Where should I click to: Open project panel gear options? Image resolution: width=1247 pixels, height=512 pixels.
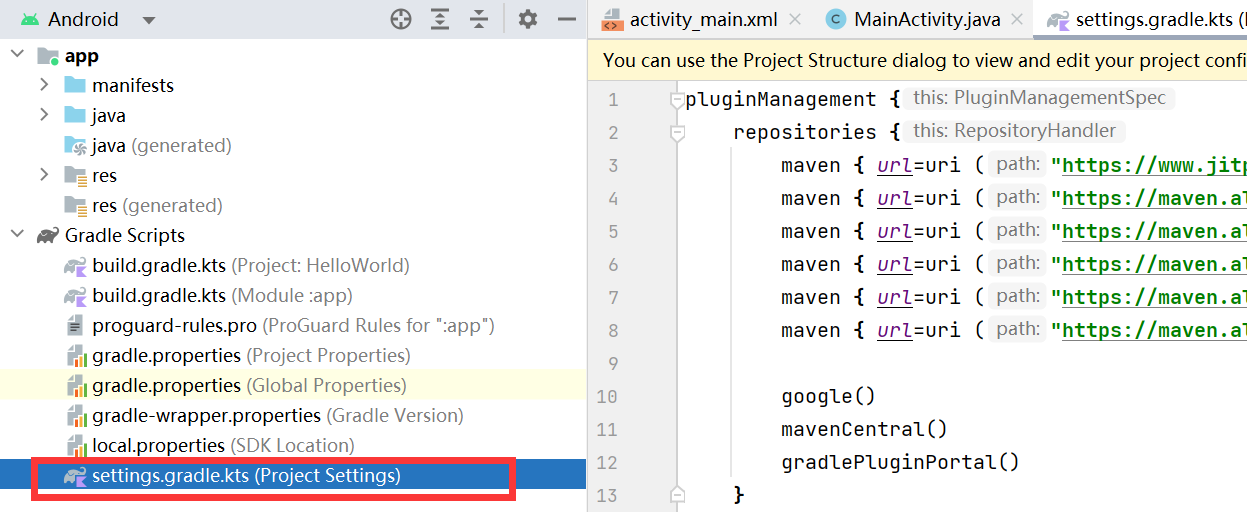(528, 19)
